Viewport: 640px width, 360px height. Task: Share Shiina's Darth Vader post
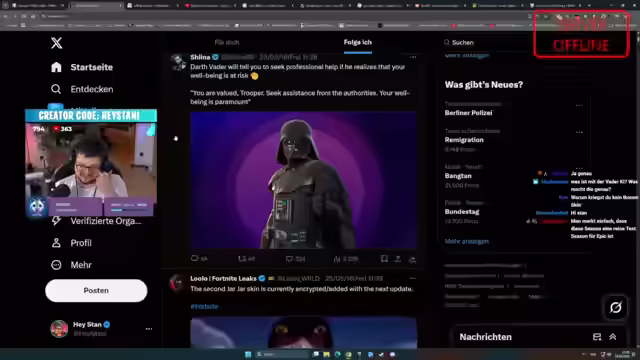(398, 258)
